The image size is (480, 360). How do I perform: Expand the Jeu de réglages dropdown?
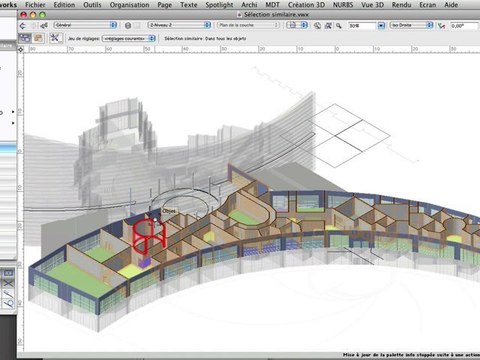point(129,39)
